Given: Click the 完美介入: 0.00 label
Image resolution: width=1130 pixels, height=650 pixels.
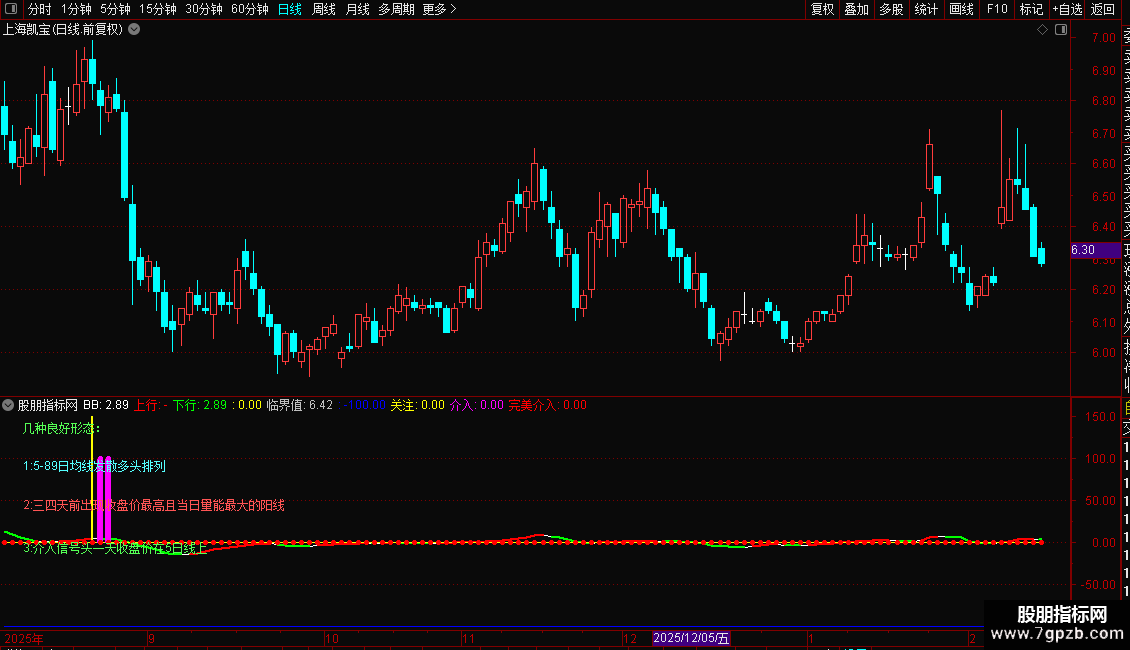Looking at the screenshot, I should (x=548, y=405).
